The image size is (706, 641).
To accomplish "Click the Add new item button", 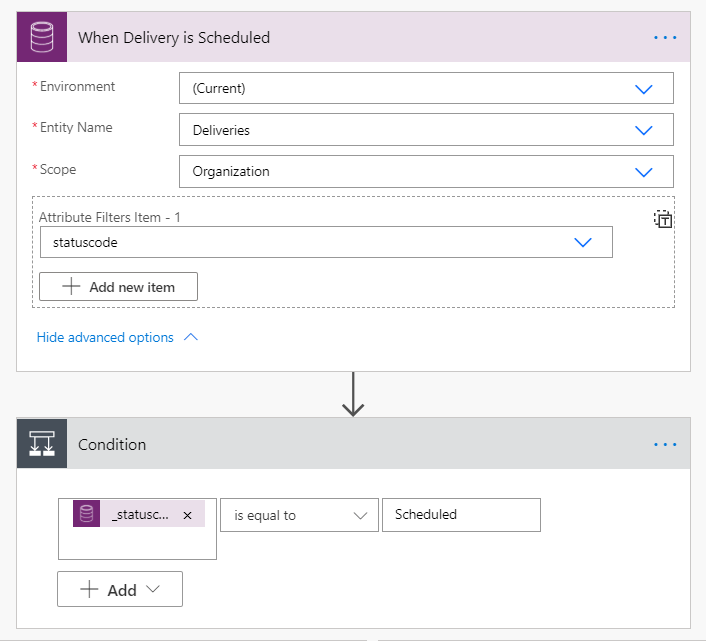I will coord(118,287).
